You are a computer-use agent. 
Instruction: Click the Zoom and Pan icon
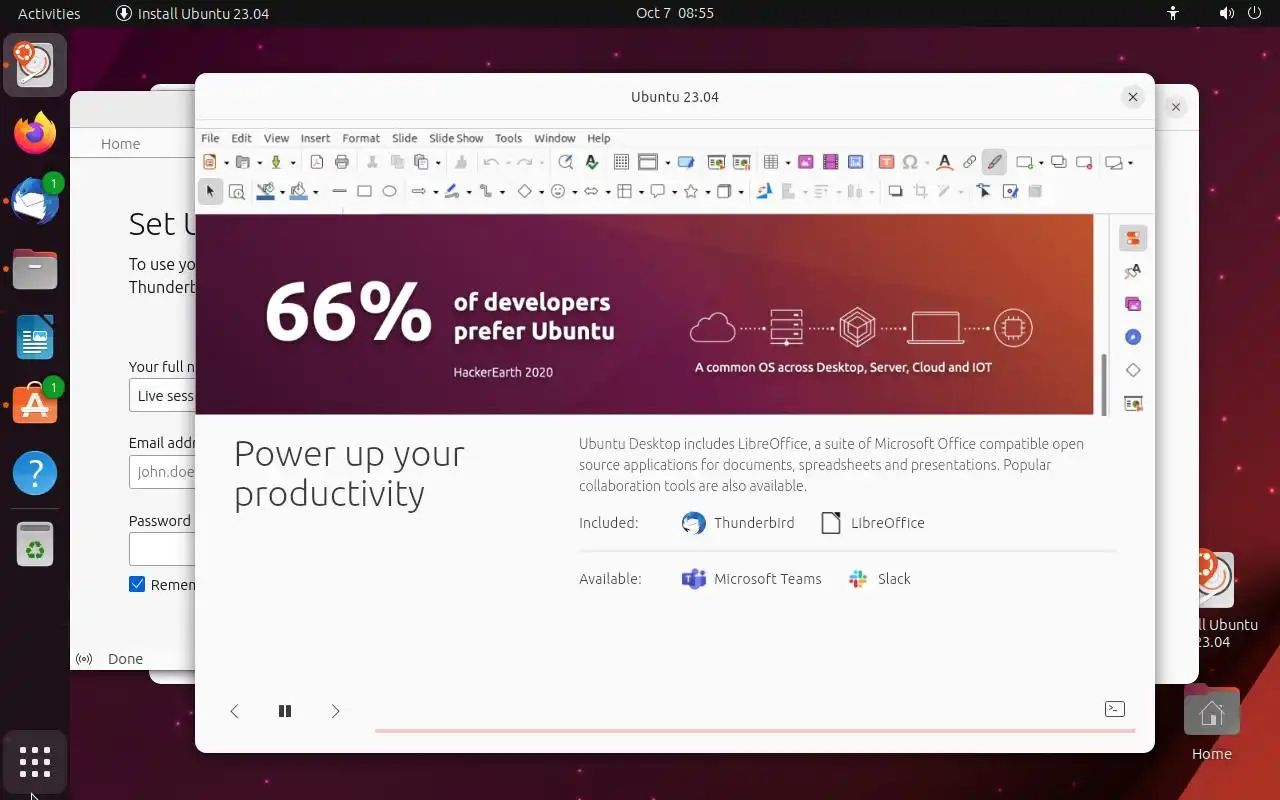pos(236,191)
